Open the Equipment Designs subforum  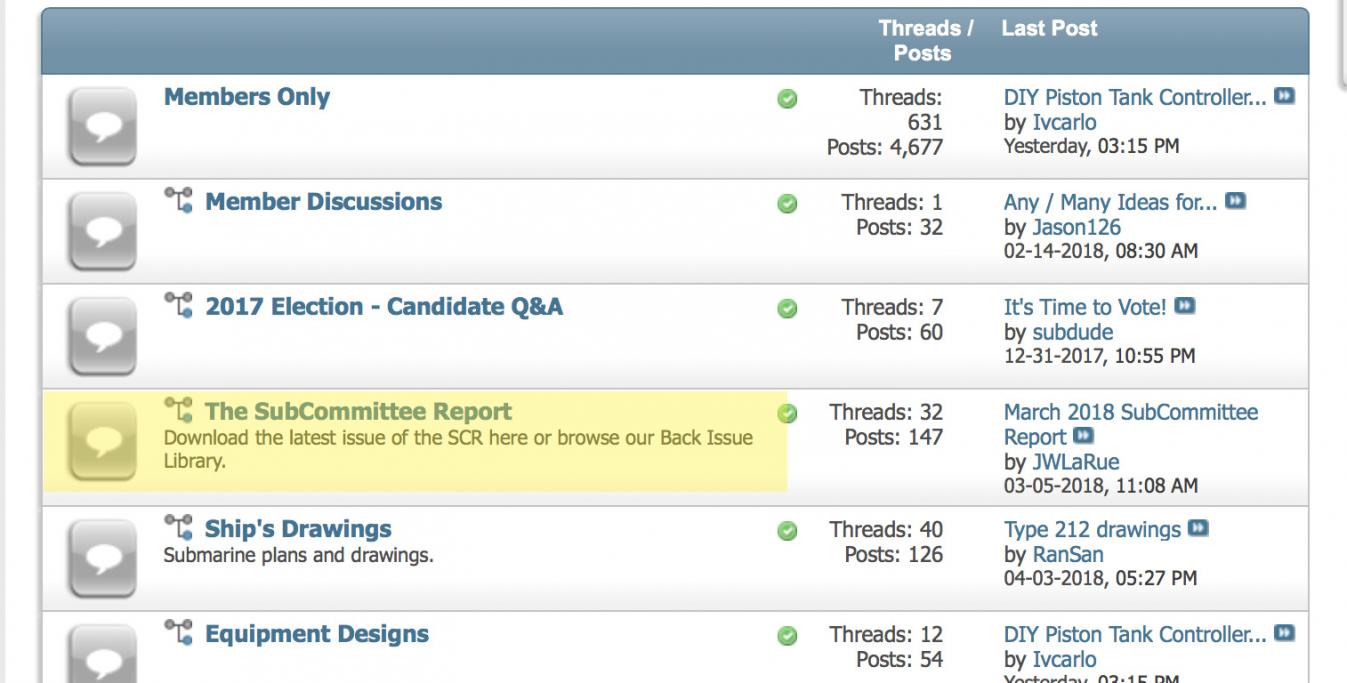click(317, 634)
